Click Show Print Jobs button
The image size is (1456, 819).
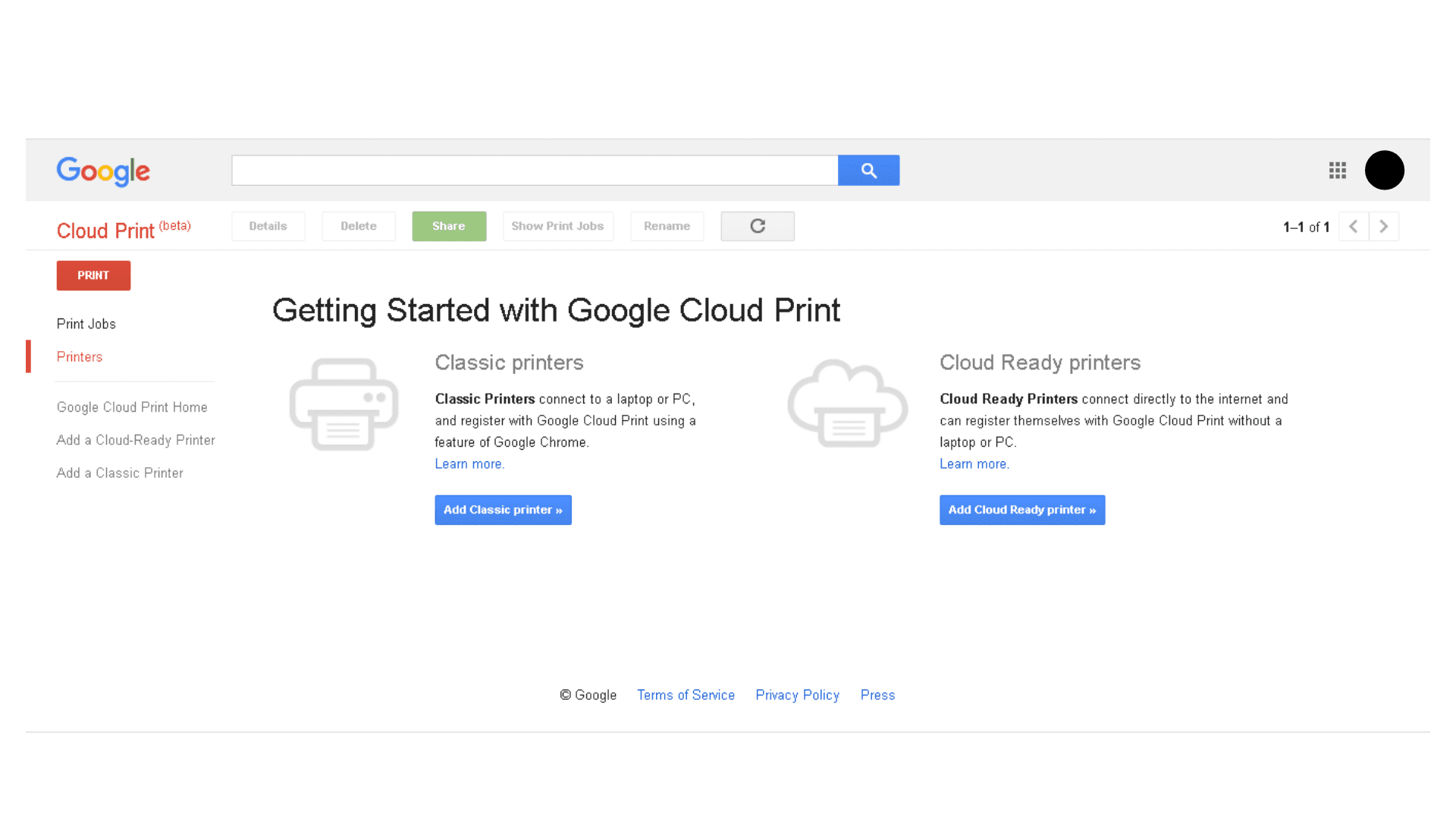pos(557,226)
